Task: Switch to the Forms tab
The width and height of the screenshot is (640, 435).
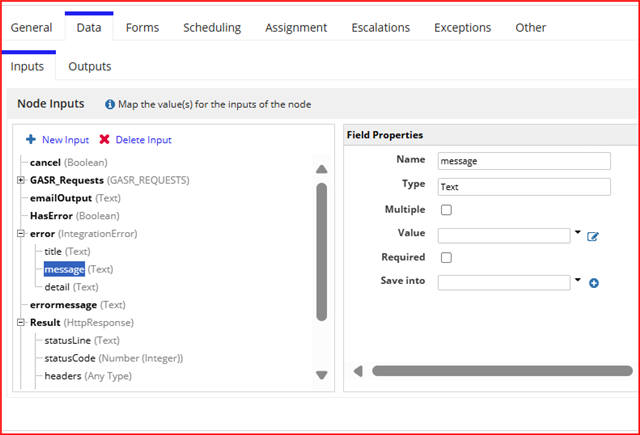Action: coord(142,27)
